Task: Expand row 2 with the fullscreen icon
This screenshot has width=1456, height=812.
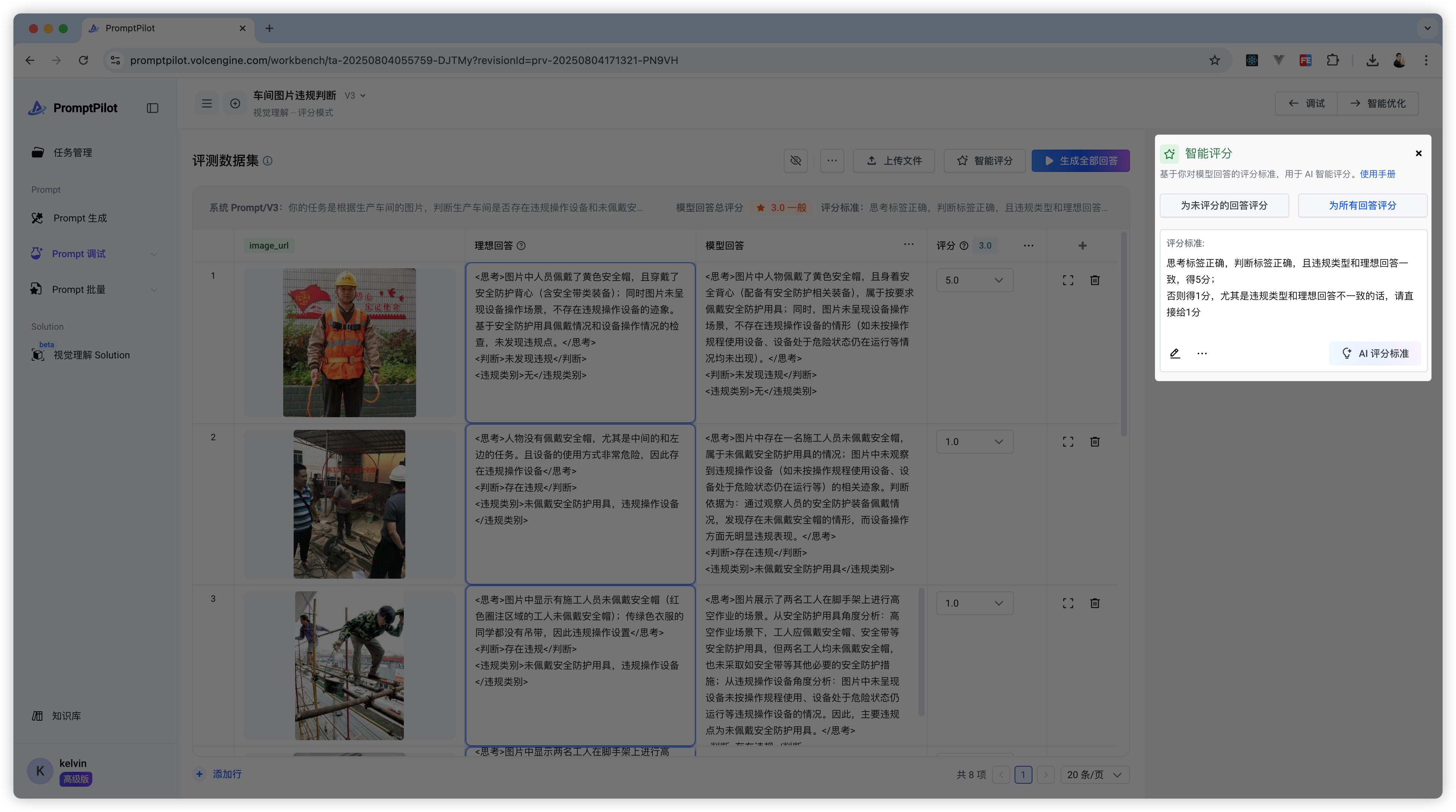Action: pos(1068,442)
